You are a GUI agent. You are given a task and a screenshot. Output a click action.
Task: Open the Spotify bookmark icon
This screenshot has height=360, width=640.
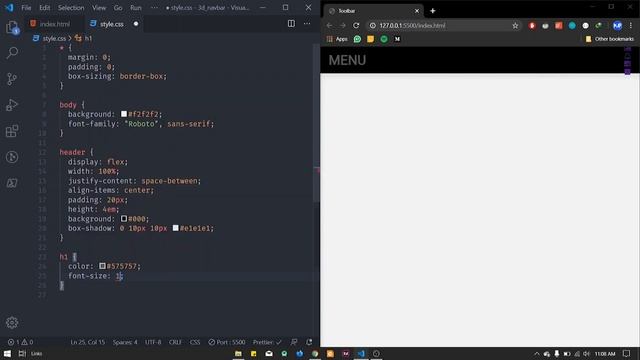tap(384, 39)
